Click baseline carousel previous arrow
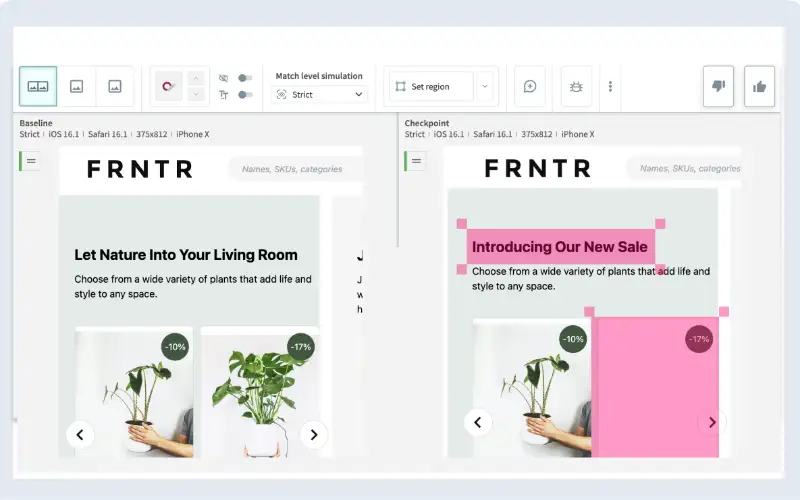The image size is (800, 500). pyautogui.click(x=80, y=435)
